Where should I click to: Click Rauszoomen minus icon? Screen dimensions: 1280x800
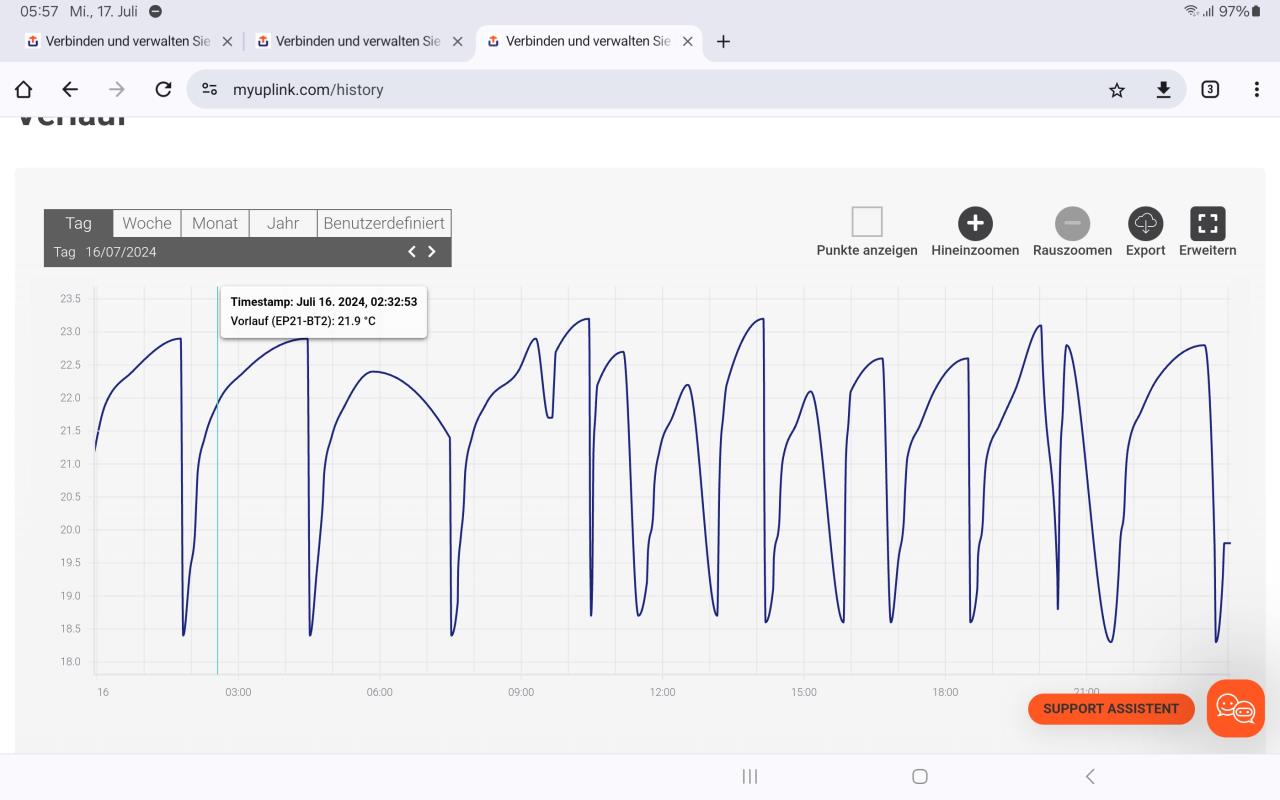1072,223
